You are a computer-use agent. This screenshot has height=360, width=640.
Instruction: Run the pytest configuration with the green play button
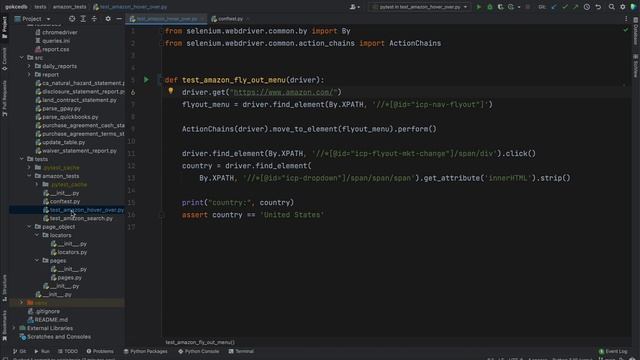click(479, 7)
